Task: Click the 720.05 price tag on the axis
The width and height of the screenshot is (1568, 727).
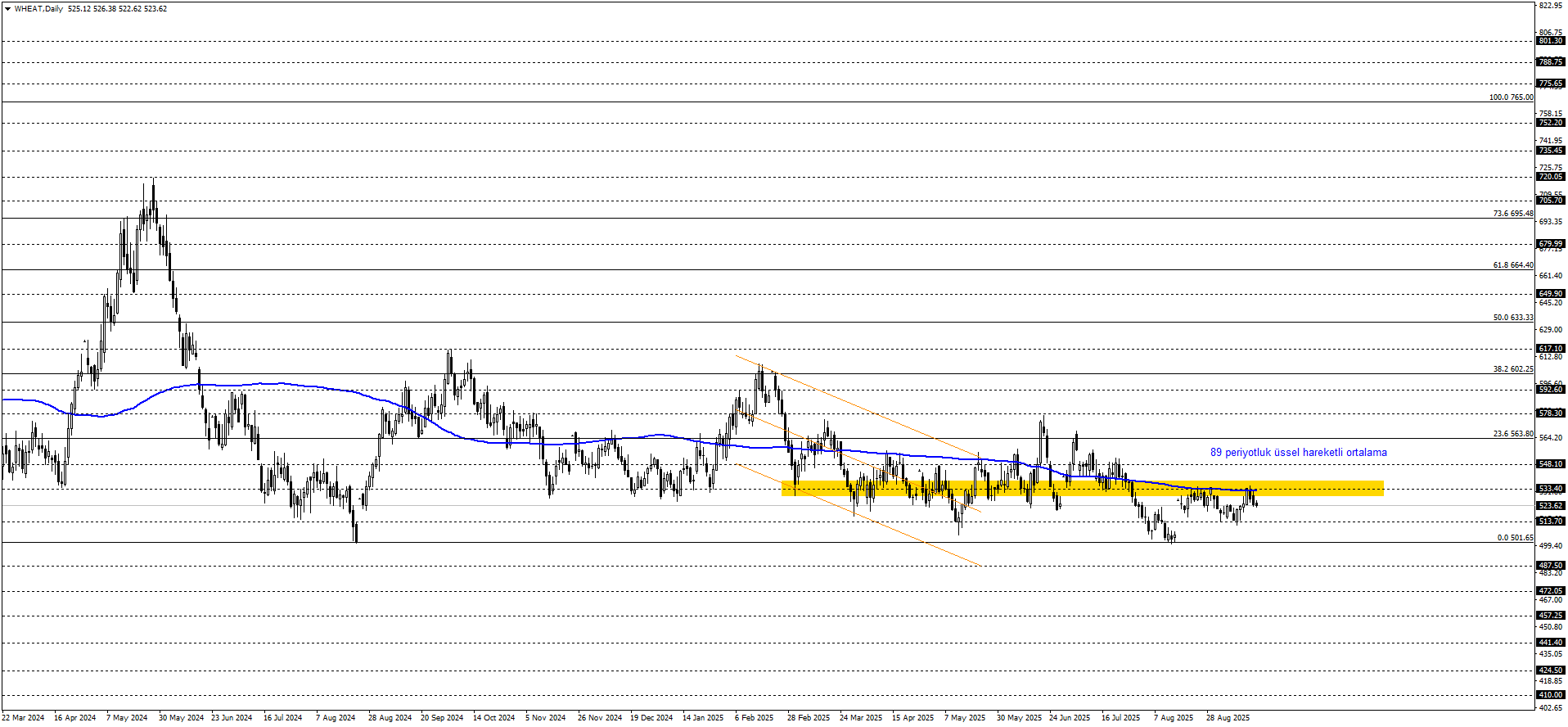Action: pos(1550,177)
